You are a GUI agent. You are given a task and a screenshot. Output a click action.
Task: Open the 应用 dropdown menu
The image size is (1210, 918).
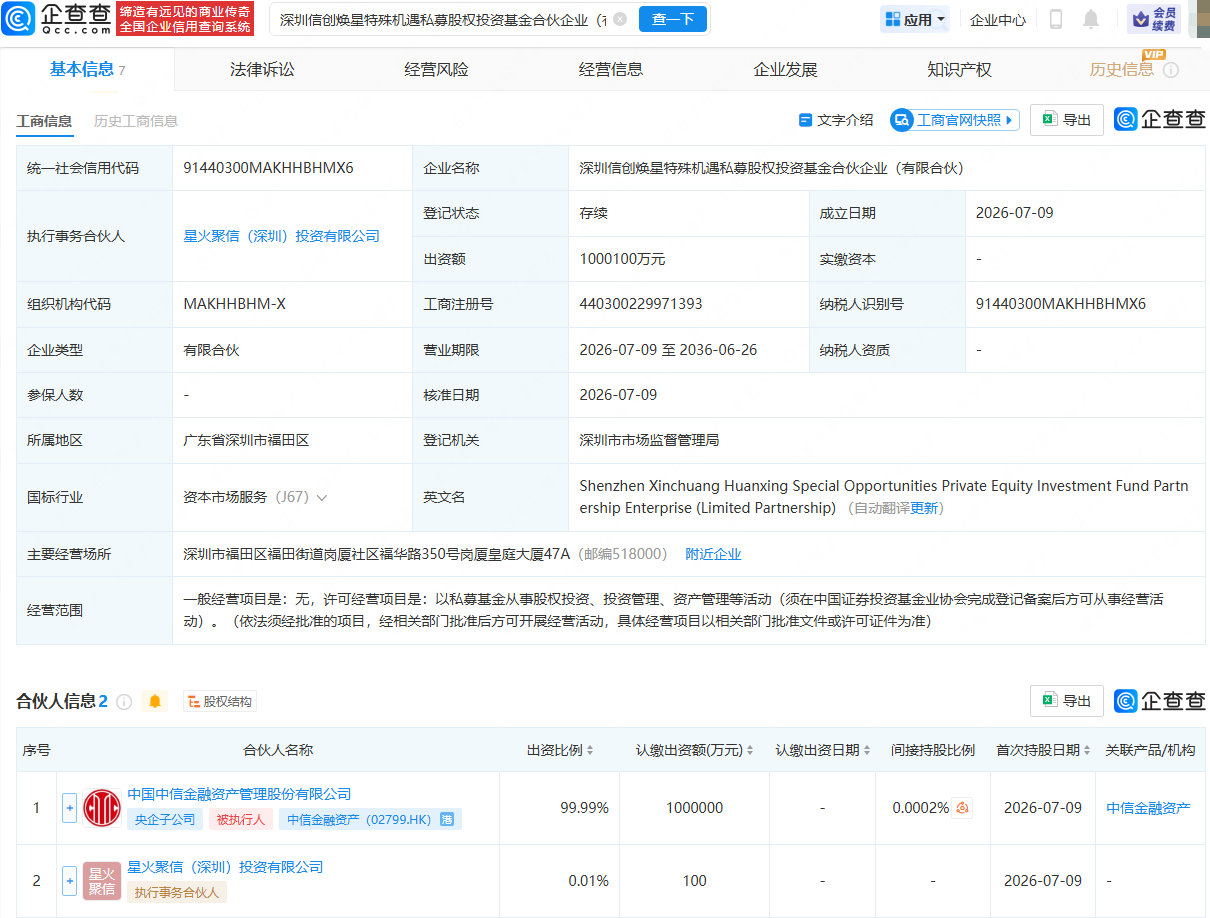click(x=915, y=19)
